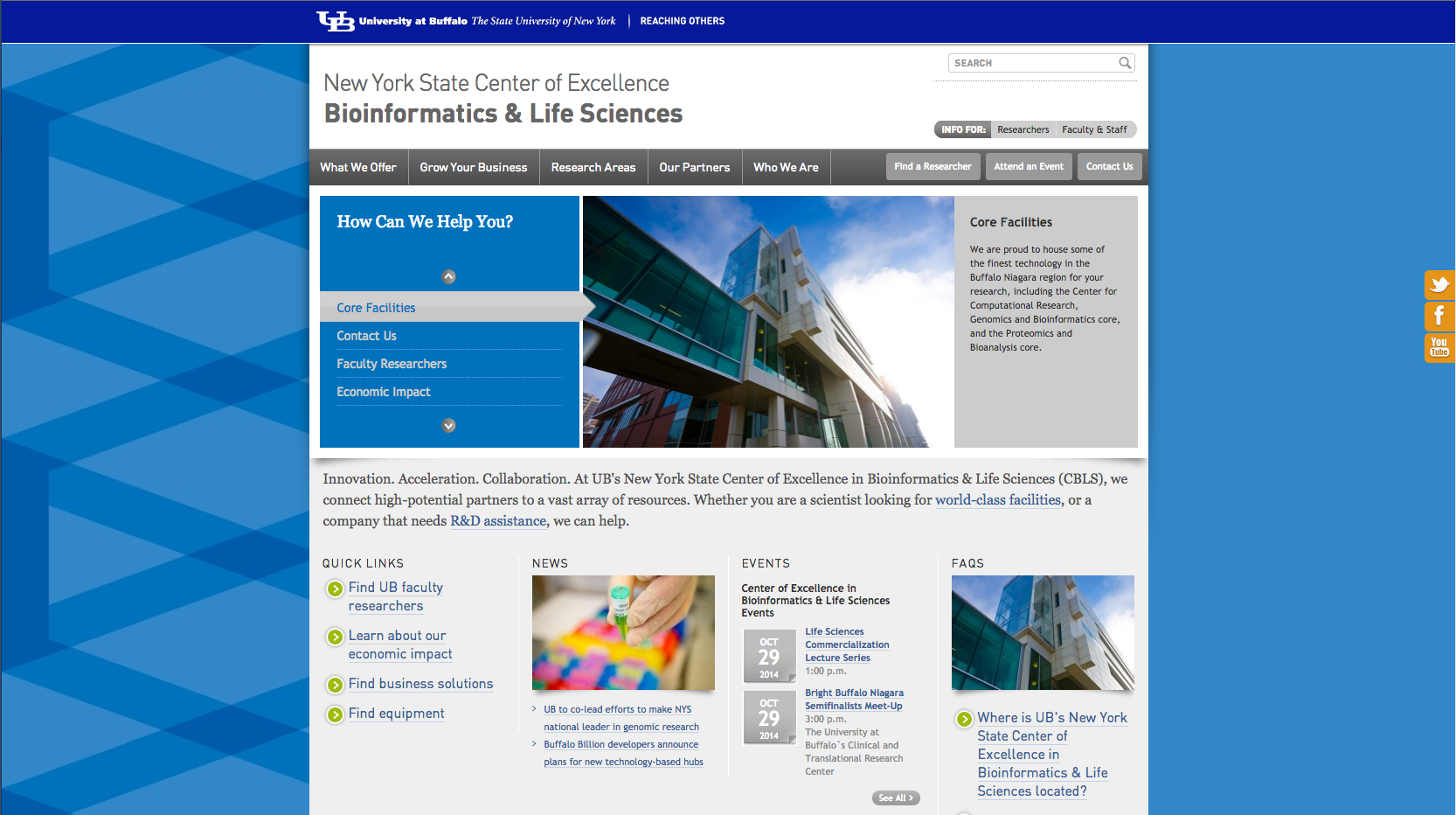Click the Attend an Event button

tap(1029, 166)
